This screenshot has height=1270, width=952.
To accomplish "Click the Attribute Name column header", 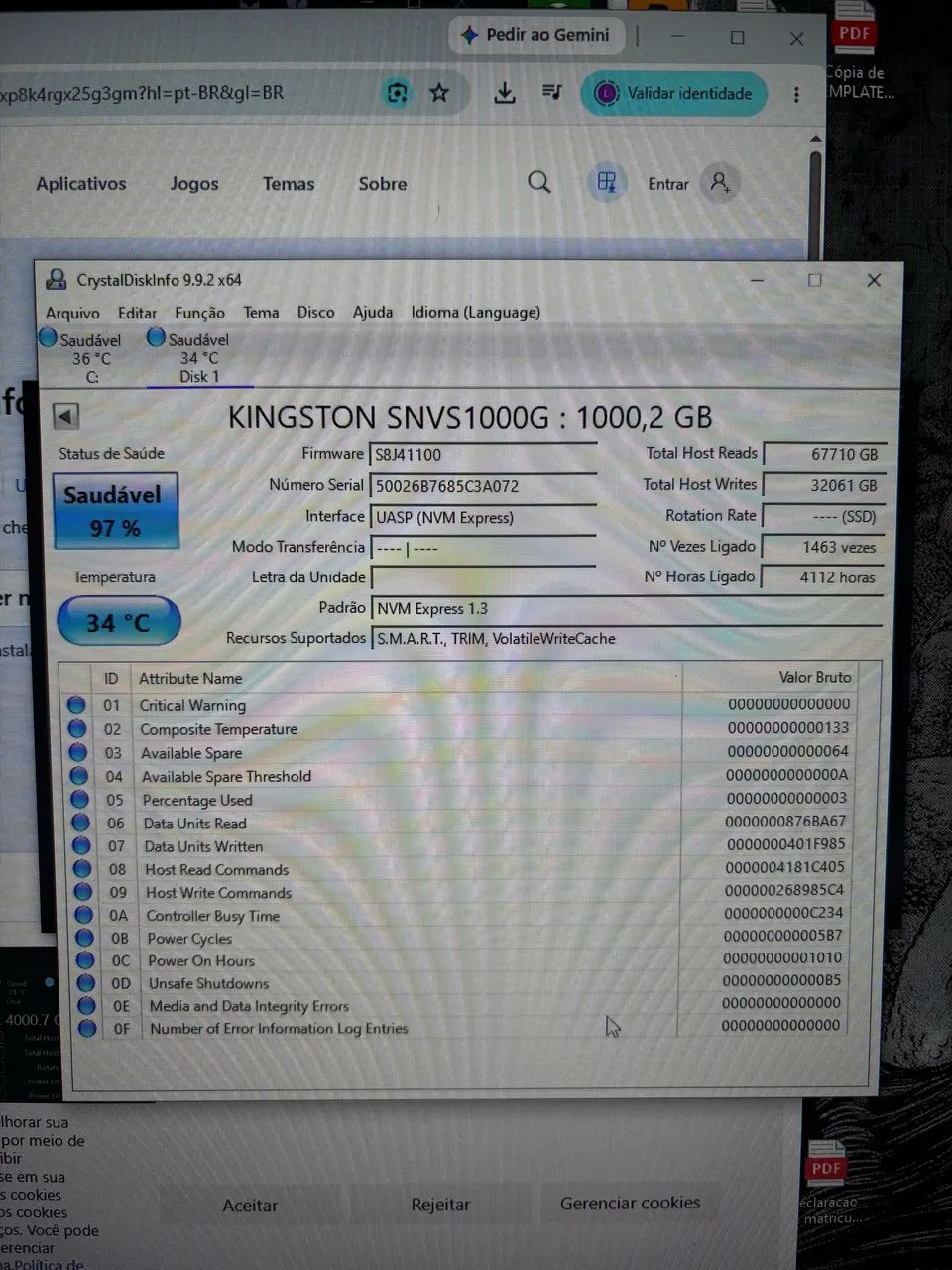I will click(x=190, y=678).
